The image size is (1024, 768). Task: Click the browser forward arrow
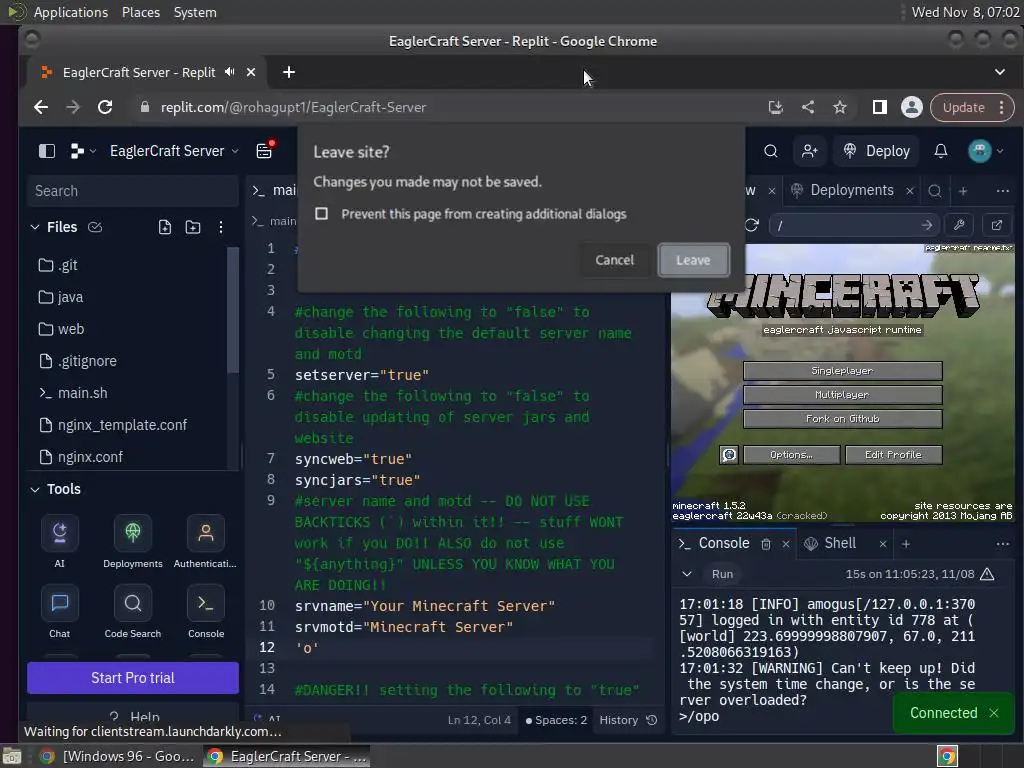pos(72,107)
